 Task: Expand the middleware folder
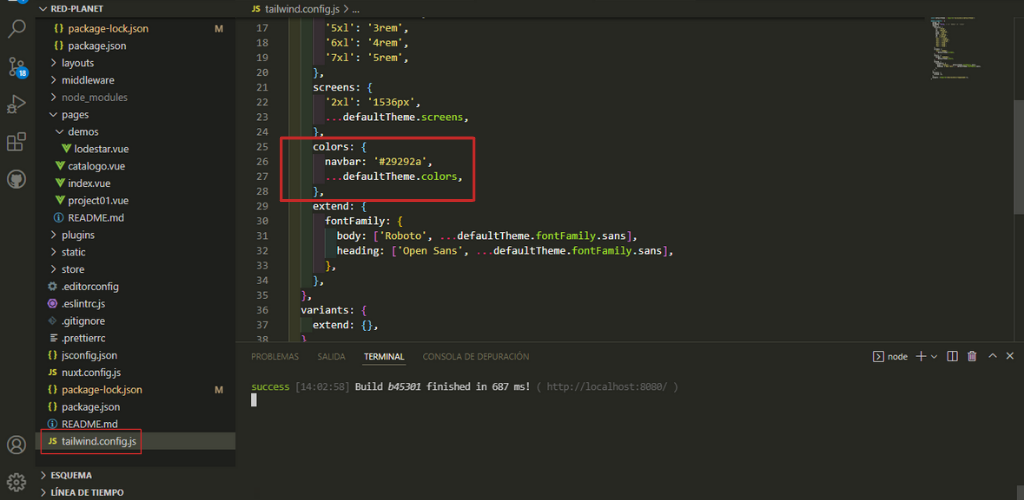pos(88,80)
